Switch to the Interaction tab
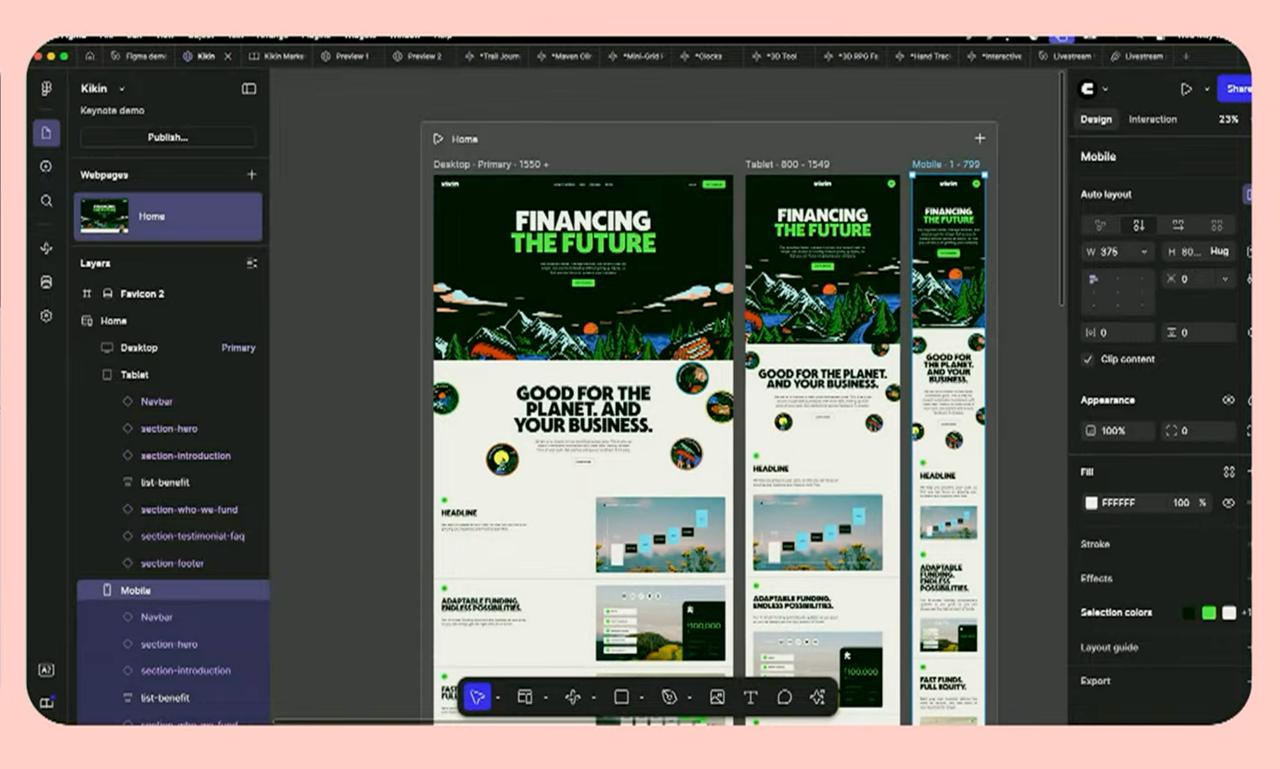The image size is (1280, 769). click(1152, 119)
